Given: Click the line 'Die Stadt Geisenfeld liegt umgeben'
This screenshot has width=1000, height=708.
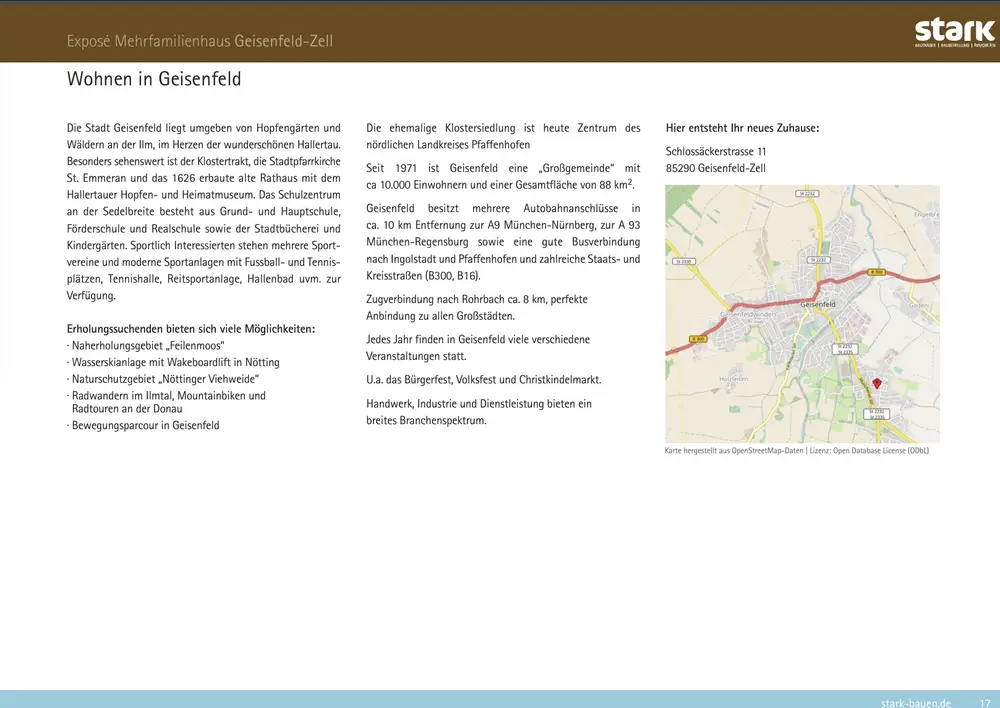Looking at the screenshot, I should coord(203,128).
